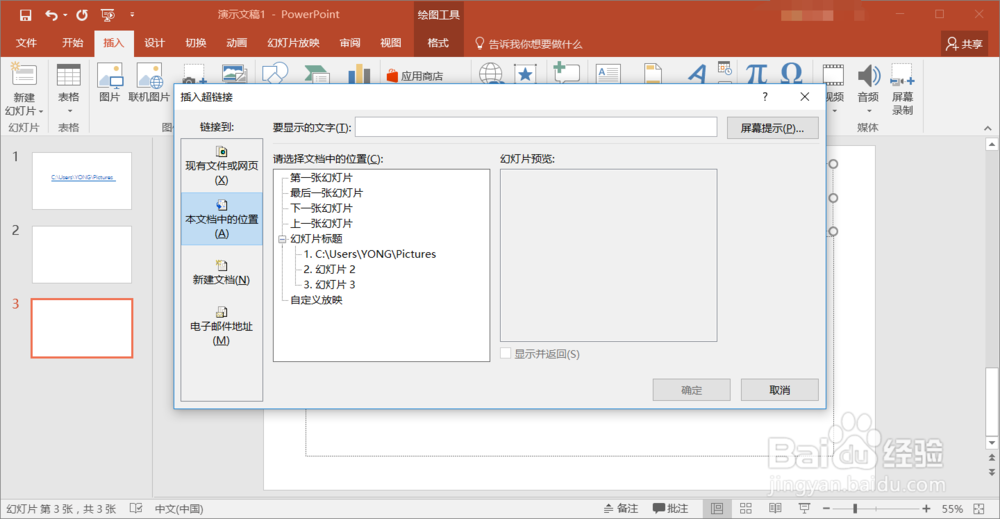1000x519 pixels.
Task: Switch to the 视图 ribbon tab
Action: click(x=391, y=43)
